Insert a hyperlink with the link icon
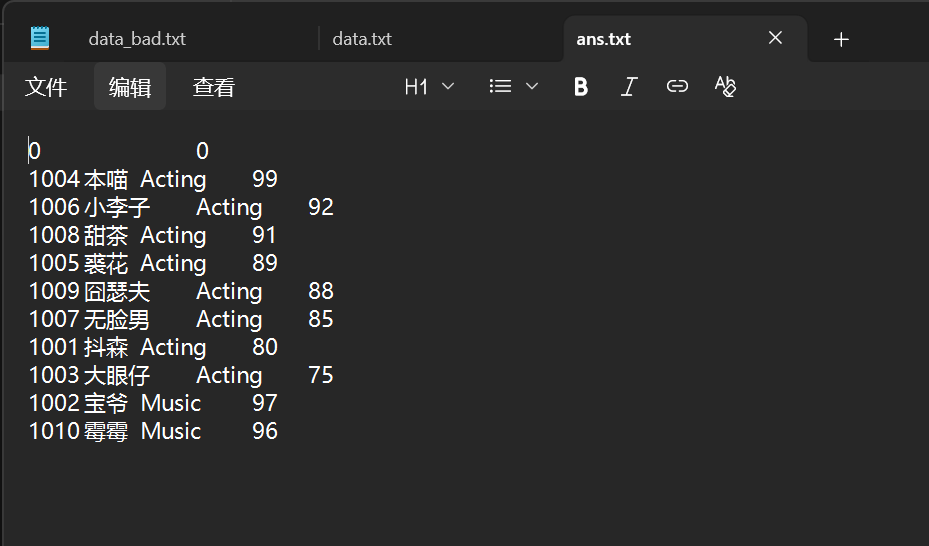 [677, 87]
